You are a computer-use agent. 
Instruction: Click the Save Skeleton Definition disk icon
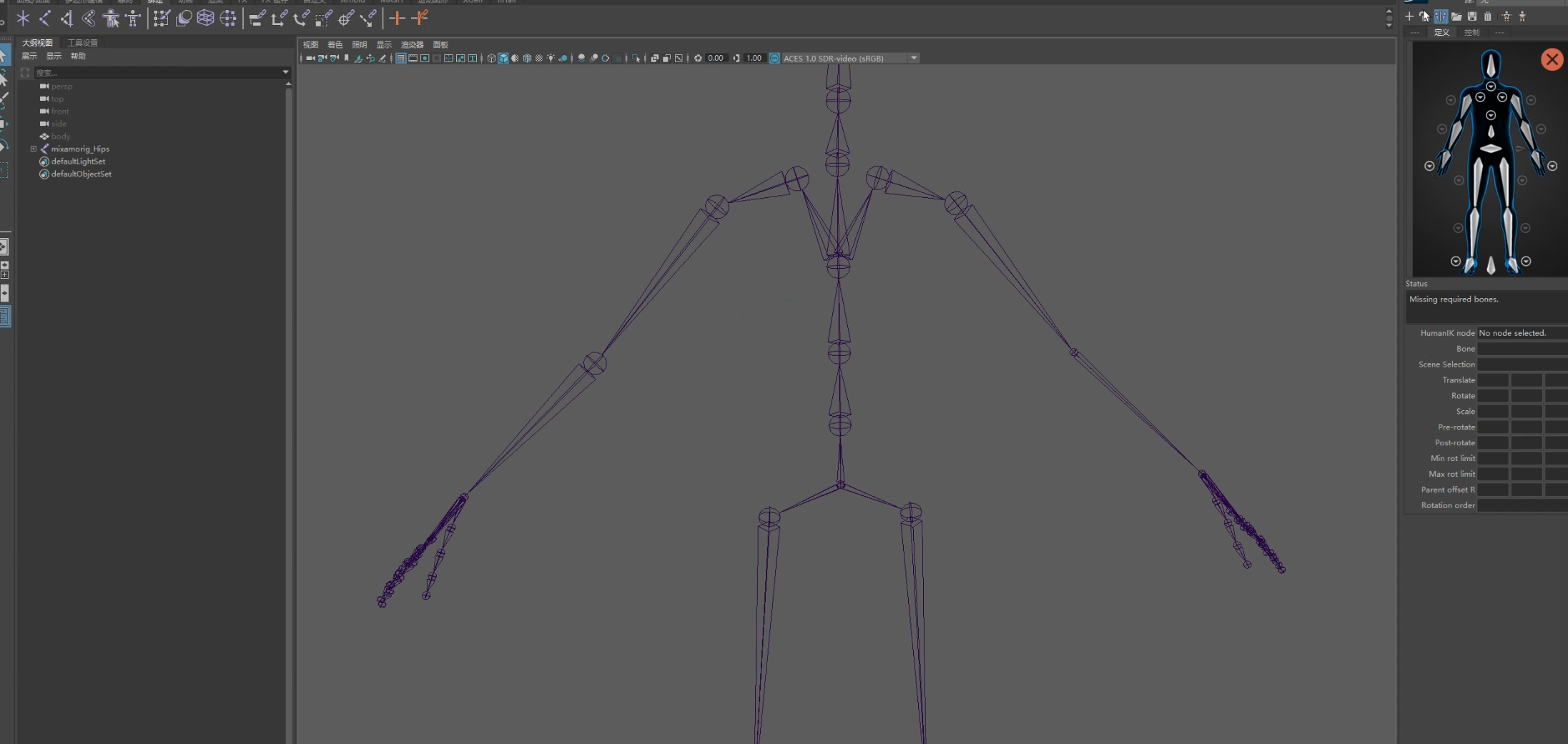(1472, 16)
